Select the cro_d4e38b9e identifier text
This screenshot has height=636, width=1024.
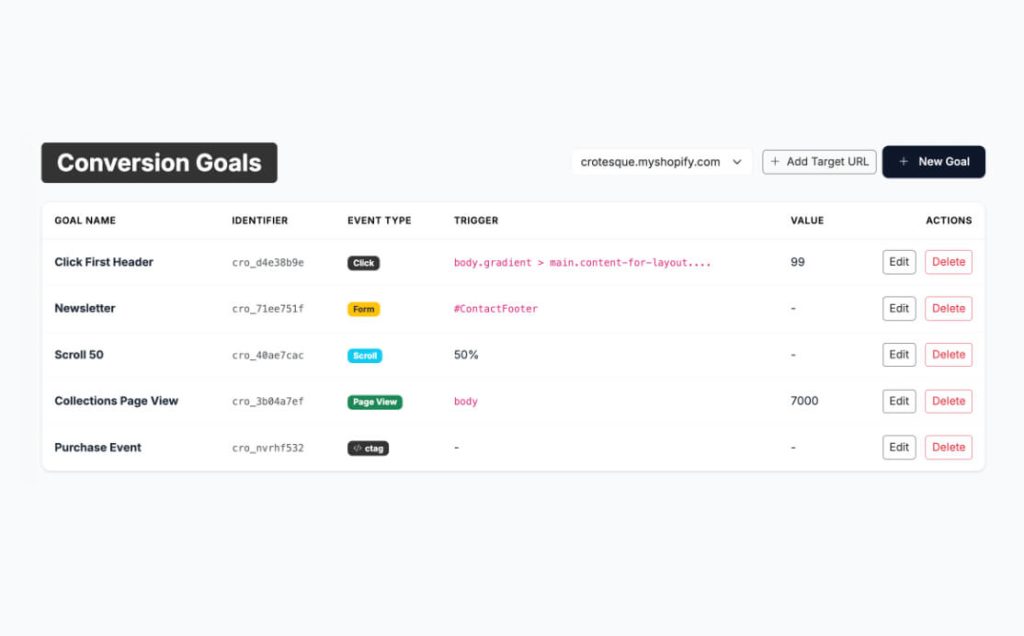268,263
